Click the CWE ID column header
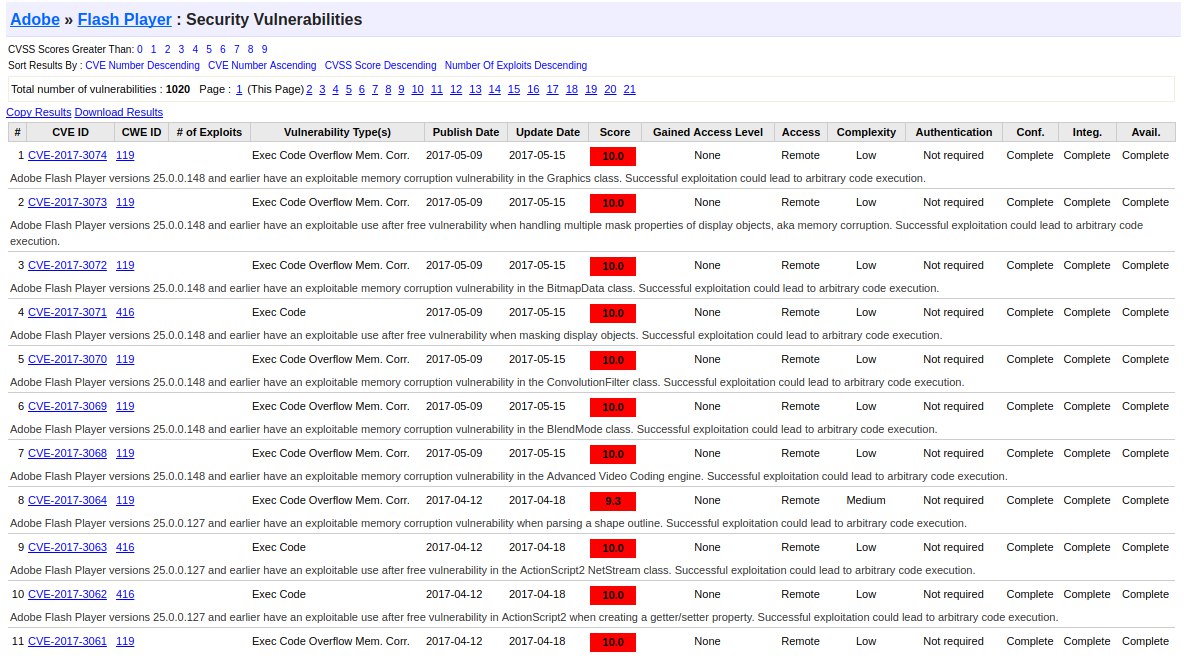Screen dimensions: 1184x660 click(x=141, y=132)
